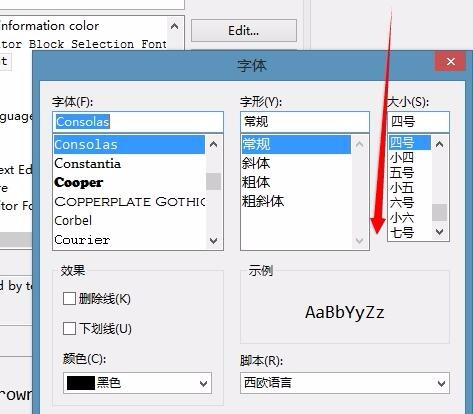Click the Edit... button behind the dialog
This screenshot has width=473, height=414.
coord(244,31)
